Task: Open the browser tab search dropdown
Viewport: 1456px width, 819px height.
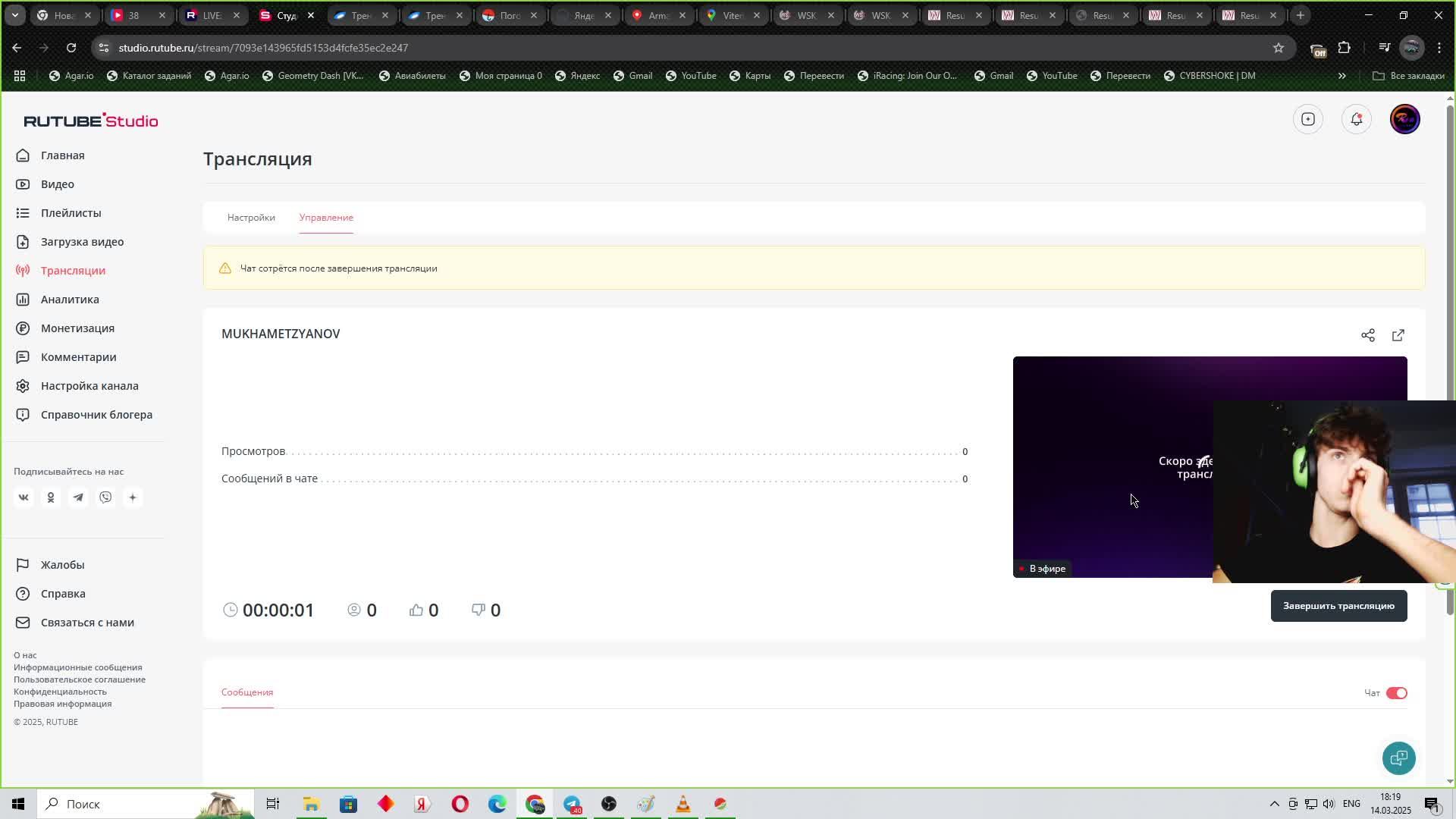Action: (x=14, y=15)
